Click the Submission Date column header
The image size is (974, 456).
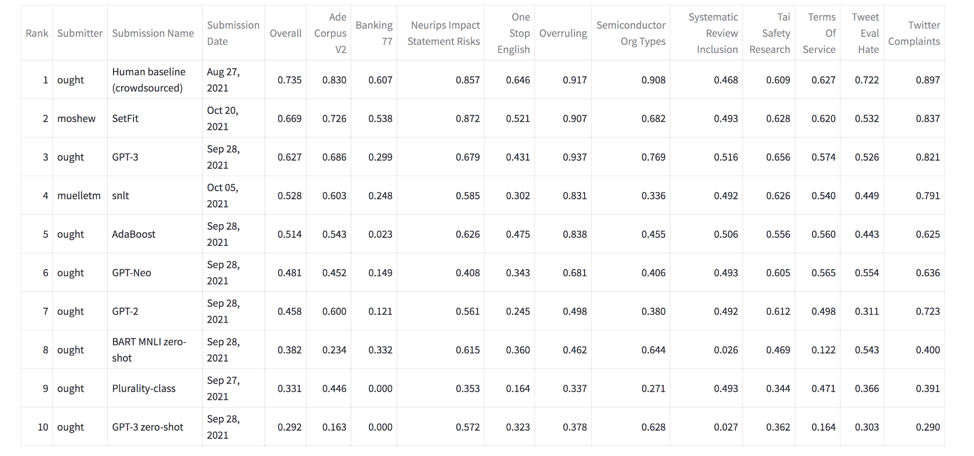[233, 33]
